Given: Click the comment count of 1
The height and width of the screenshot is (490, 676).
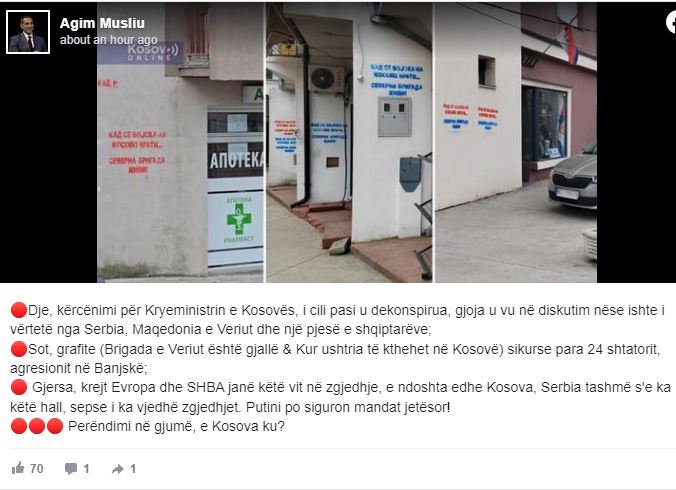Looking at the screenshot, I should click(86, 469).
